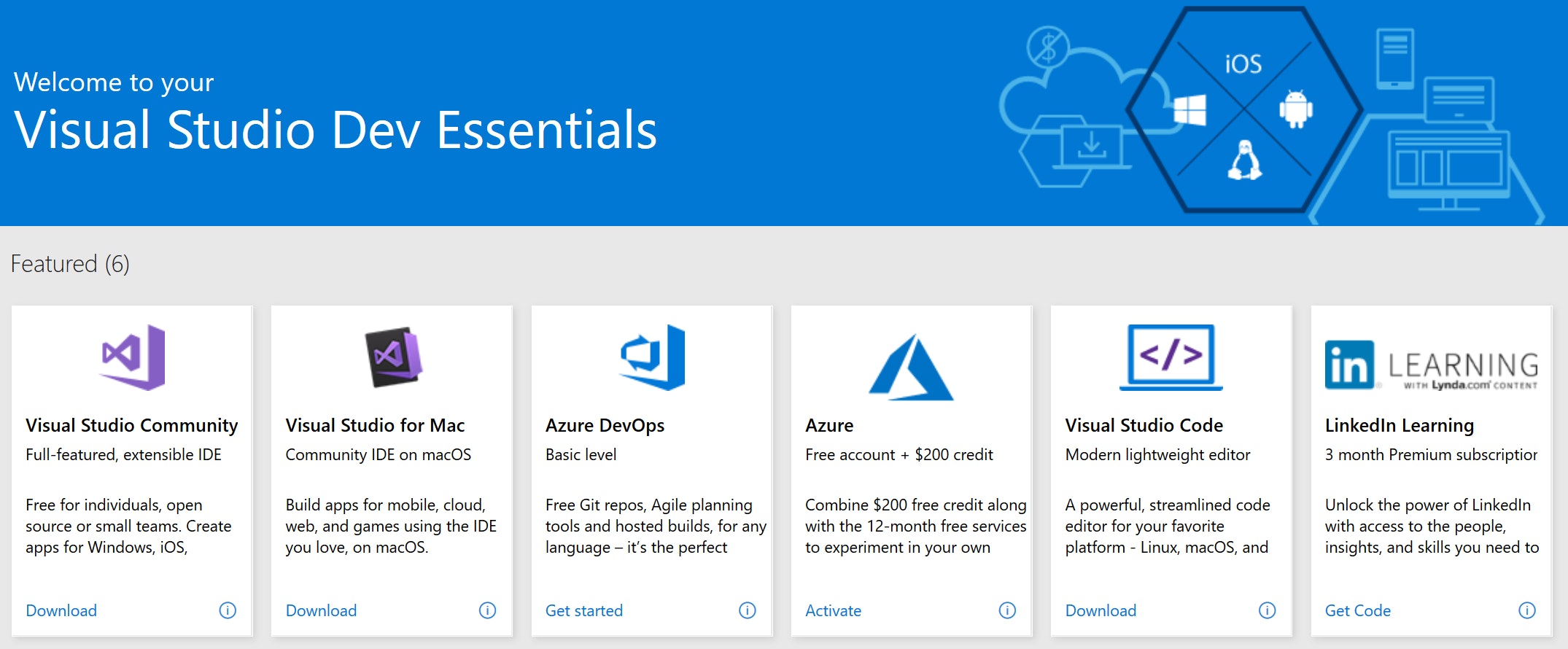Click the LinkedIn Learning logo
This screenshot has height=649, width=1568.
(x=1431, y=365)
